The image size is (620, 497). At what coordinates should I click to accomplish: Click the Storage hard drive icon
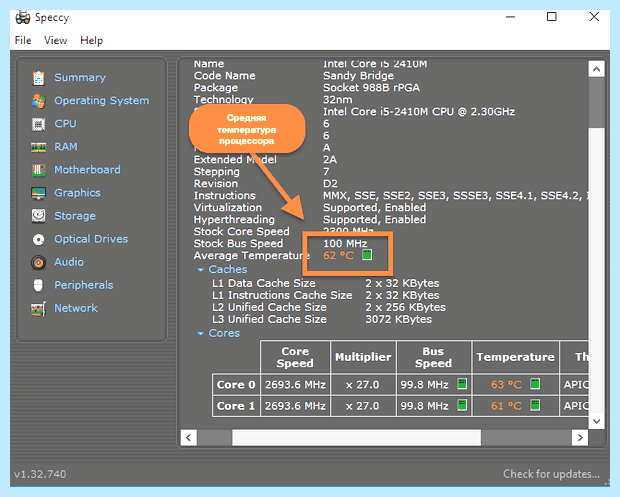(38, 216)
